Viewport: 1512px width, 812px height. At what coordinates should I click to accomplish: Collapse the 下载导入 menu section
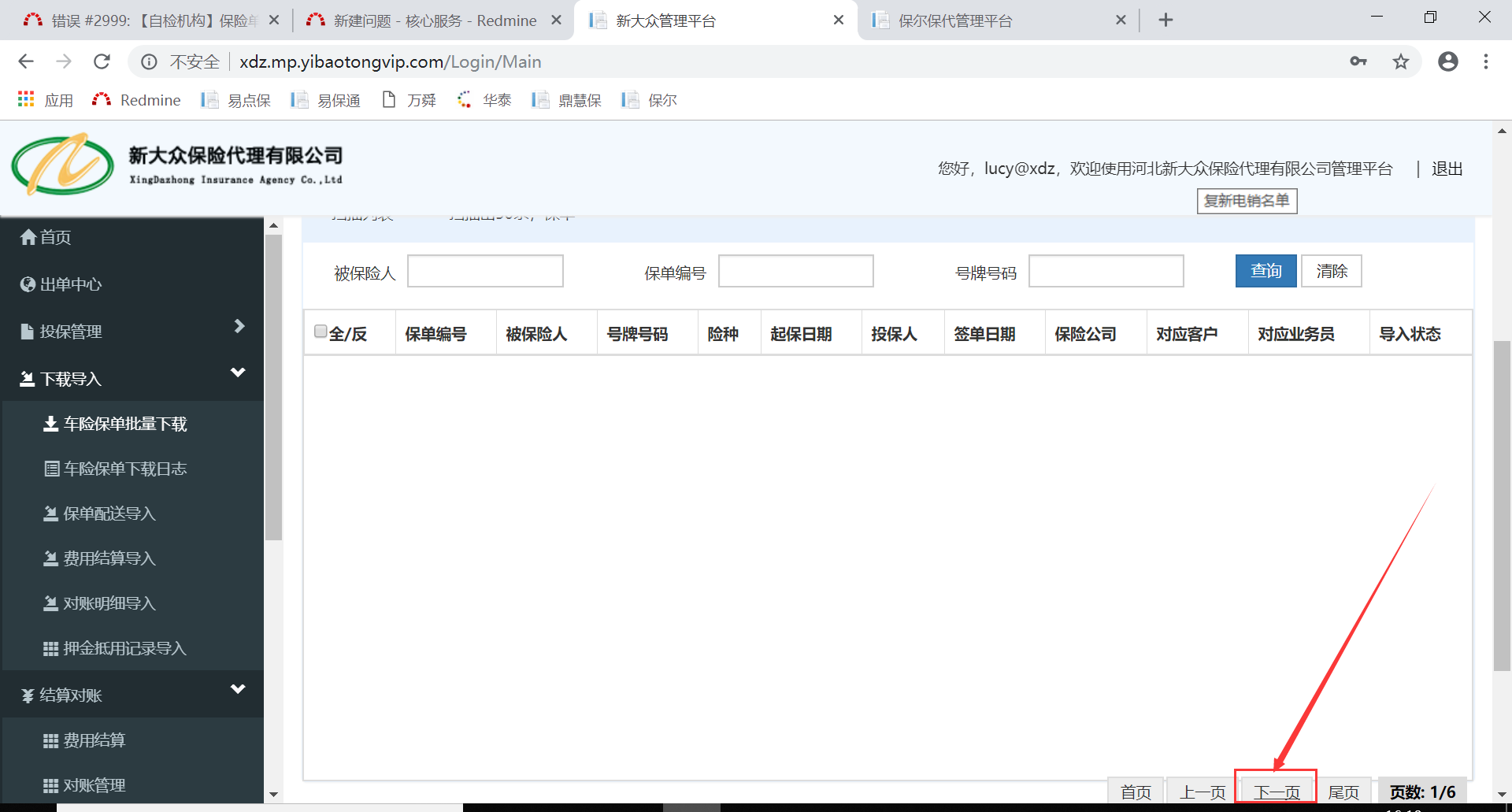[238, 373]
